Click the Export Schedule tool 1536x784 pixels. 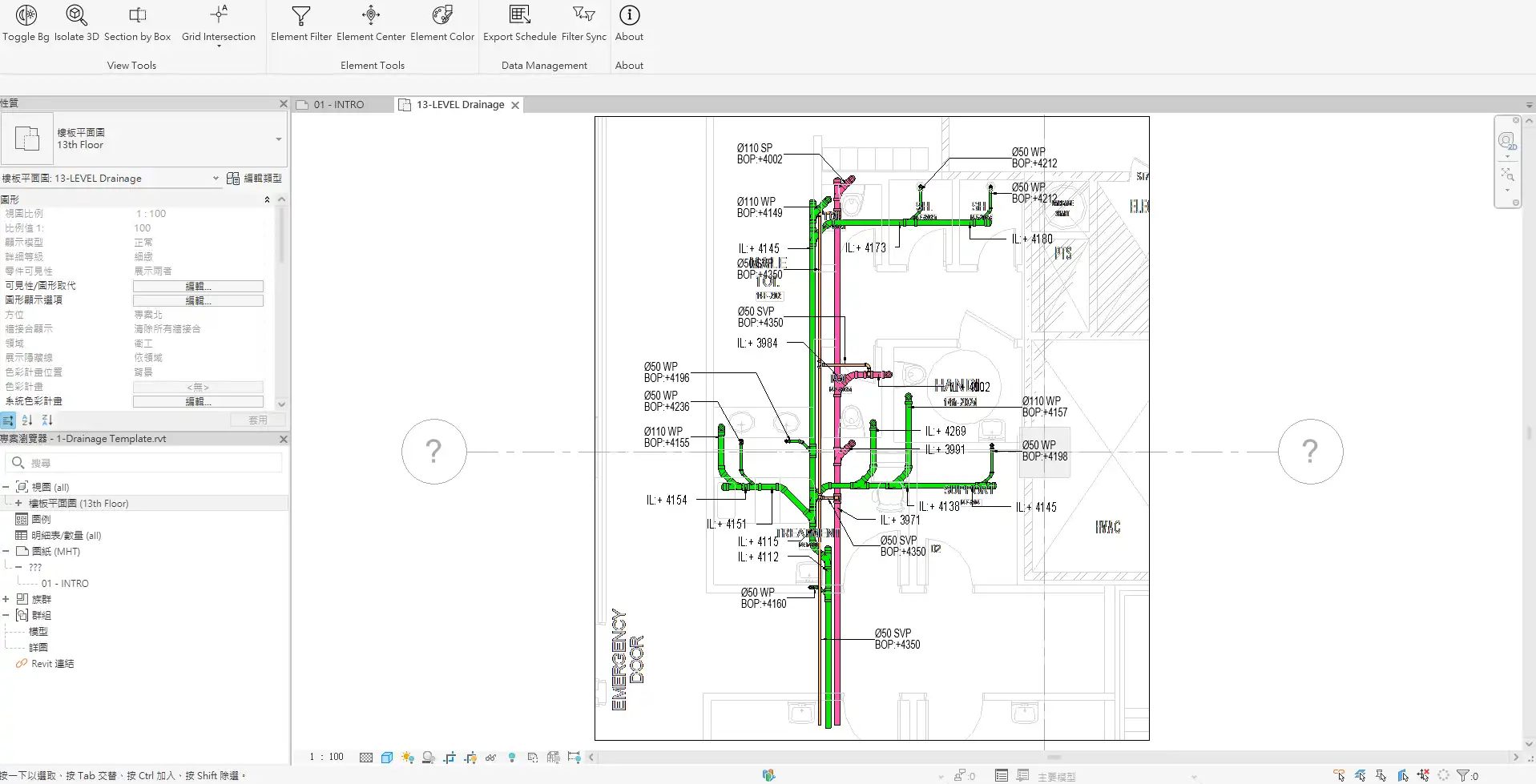click(520, 23)
